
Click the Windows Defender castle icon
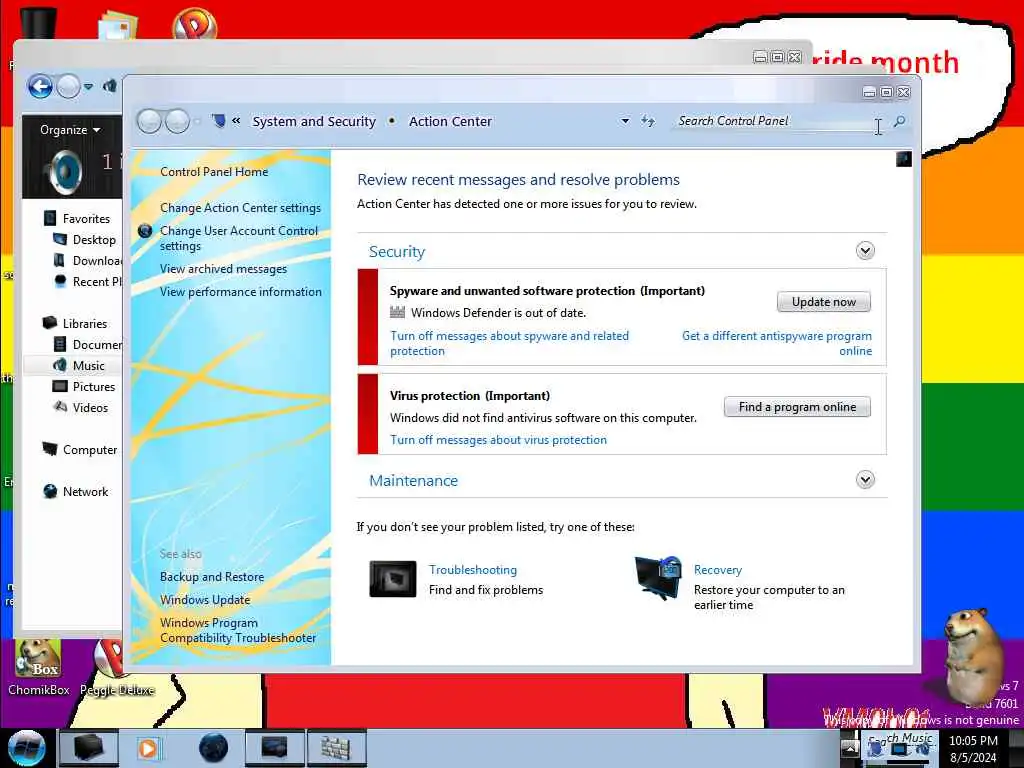point(397,312)
